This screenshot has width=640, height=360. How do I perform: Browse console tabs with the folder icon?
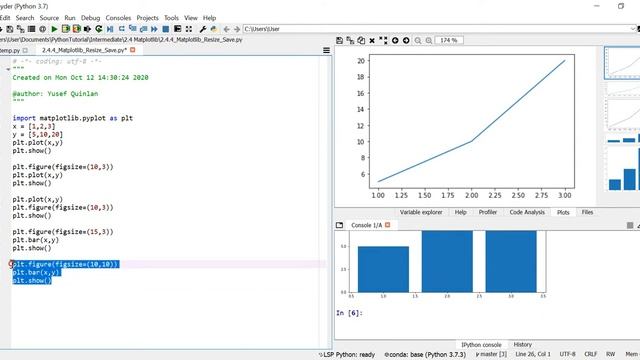339,225
